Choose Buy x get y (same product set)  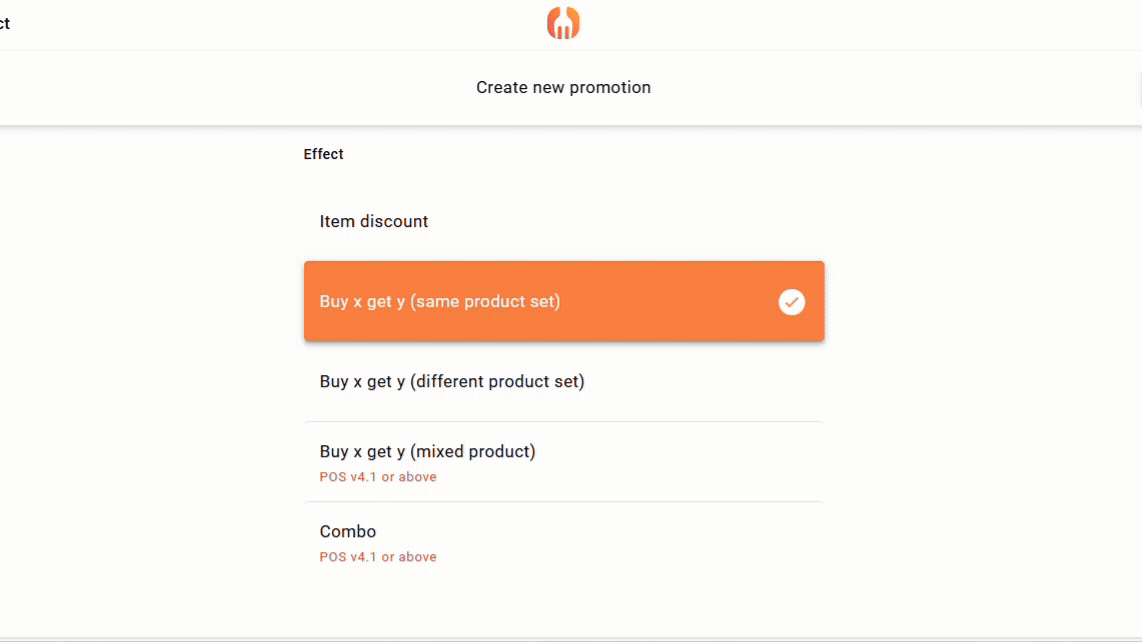point(440,301)
